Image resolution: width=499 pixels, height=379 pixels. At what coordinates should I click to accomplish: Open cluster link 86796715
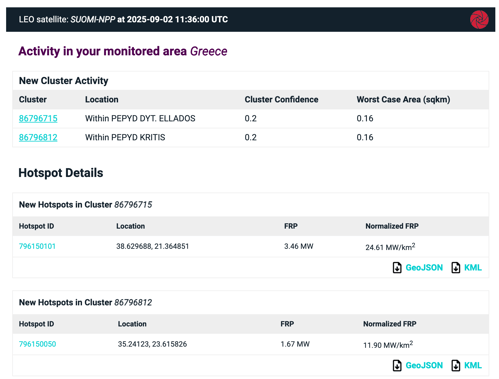(38, 118)
